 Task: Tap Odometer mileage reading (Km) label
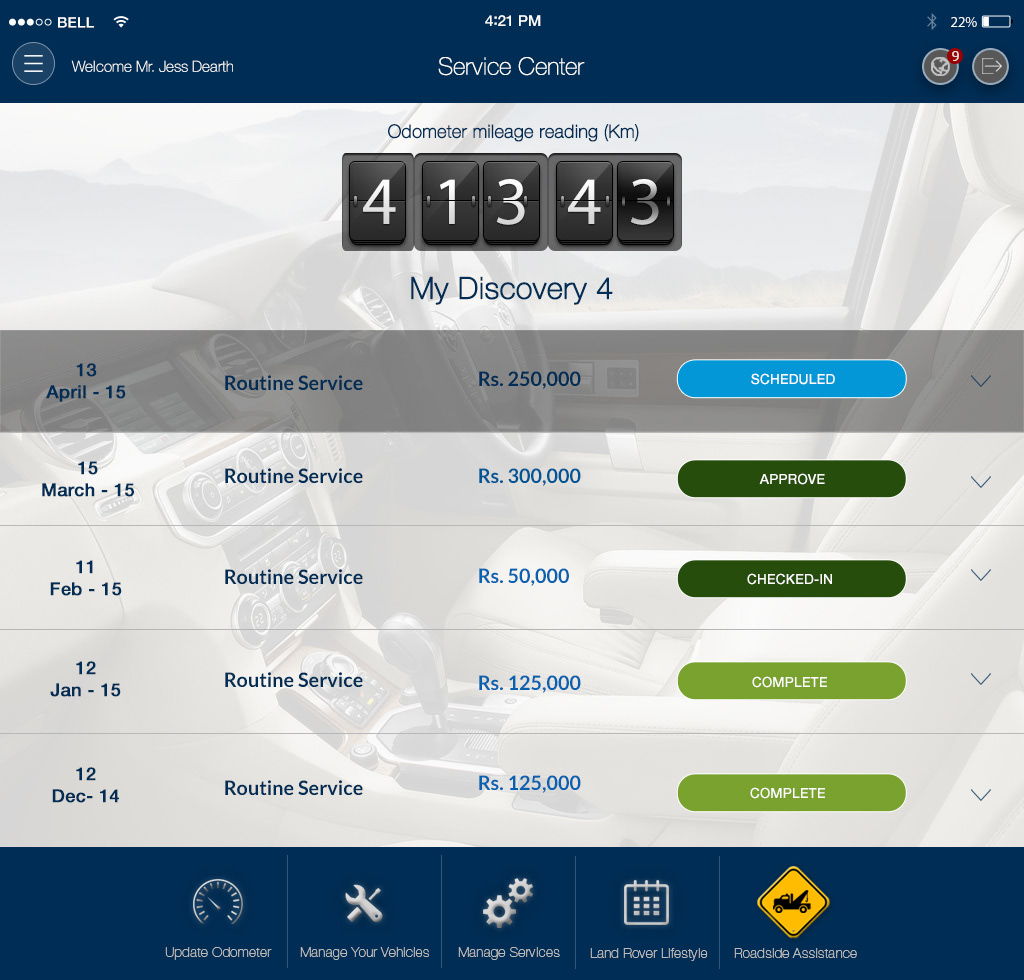[x=513, y=132]
